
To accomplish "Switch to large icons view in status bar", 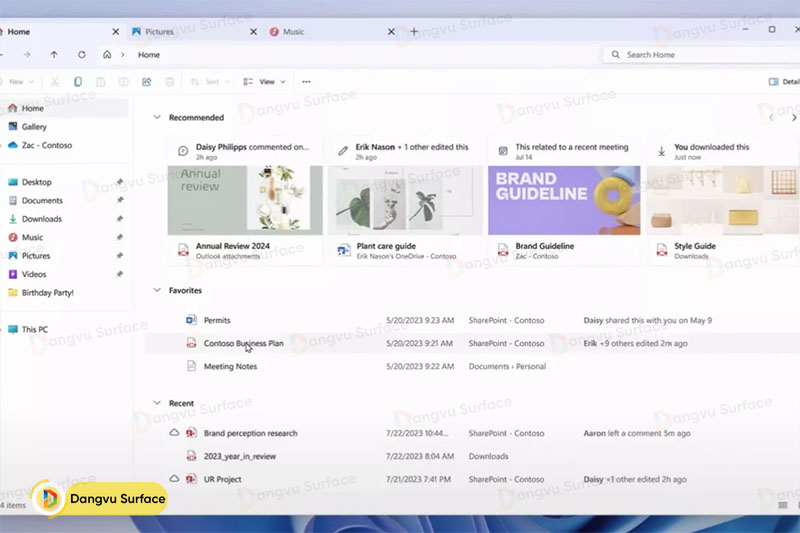I will pyautogui.click(x=798, y=505).
